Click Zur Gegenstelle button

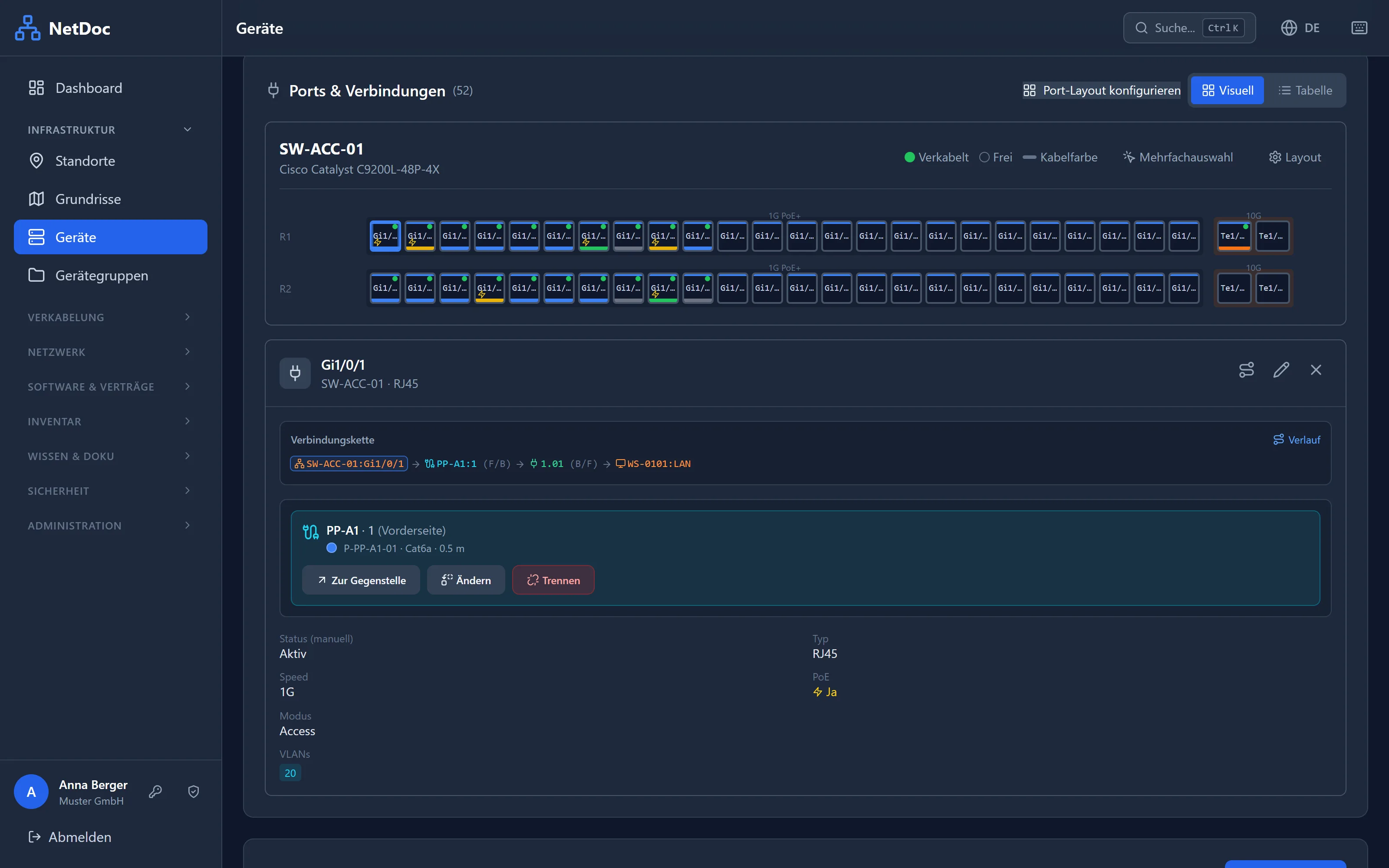(x=361, y=580)
